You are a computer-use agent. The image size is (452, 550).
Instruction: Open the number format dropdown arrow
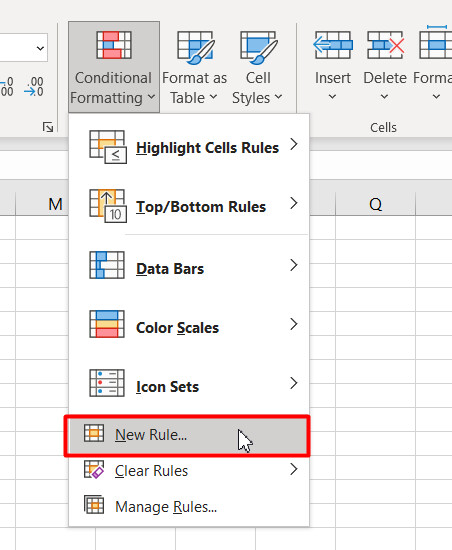(x=40, y=48)
